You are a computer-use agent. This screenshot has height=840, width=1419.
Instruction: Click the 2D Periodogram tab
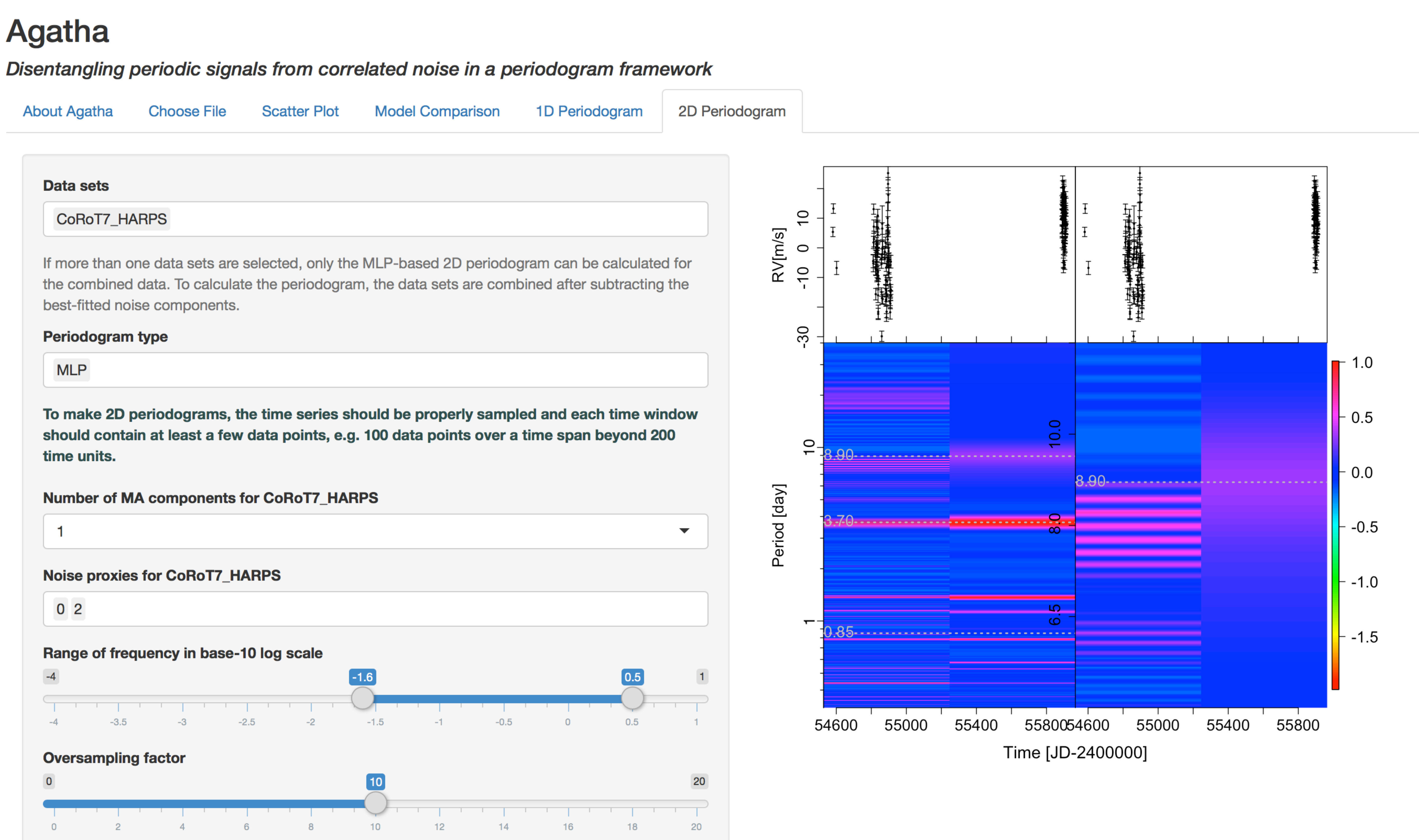click(x=731, y=111)
